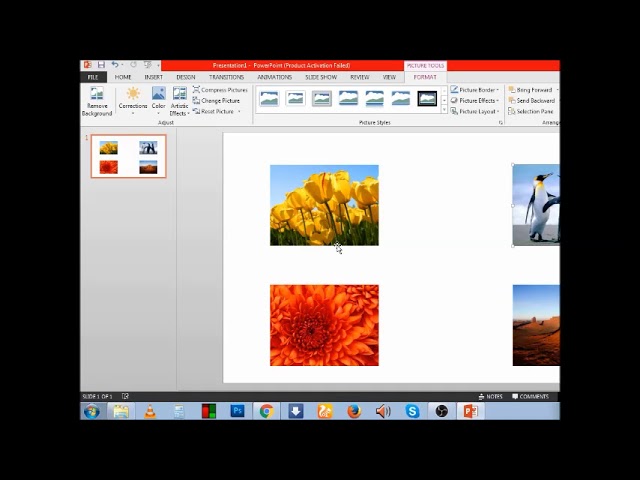
Task: Apply the black-framed picture style
Action: pyautogui.click(x=427, y=98)
